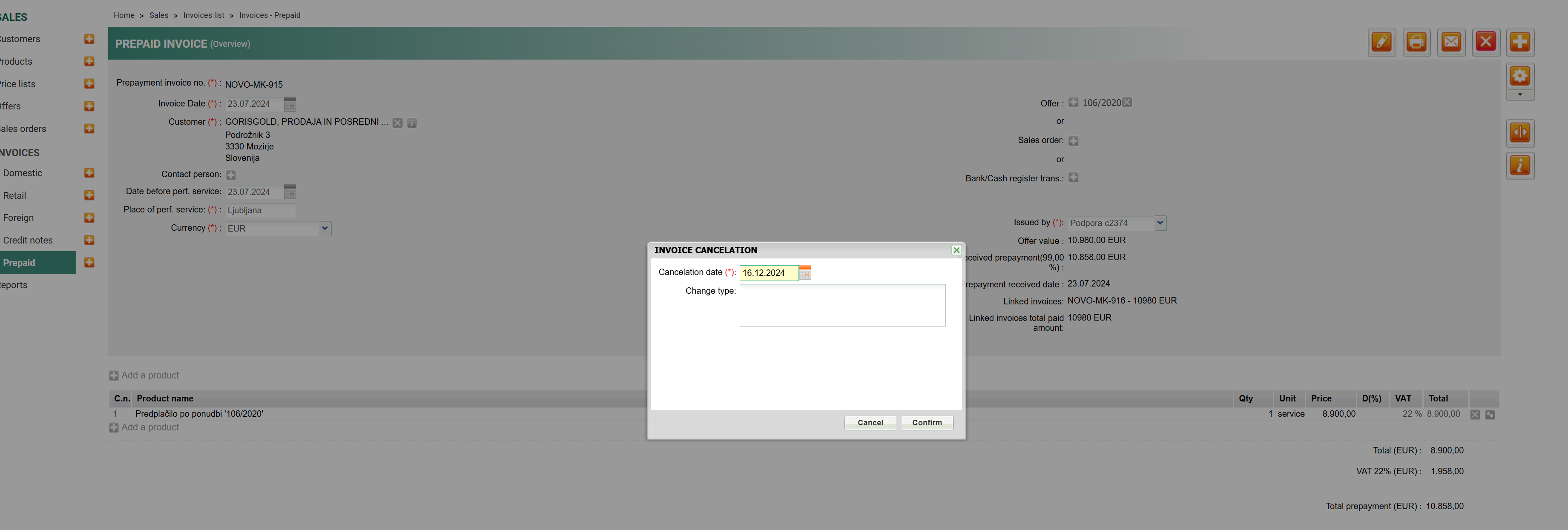Click the split arrows icon in right toolbar
1568x530 pixels.
click(1520, 132)
